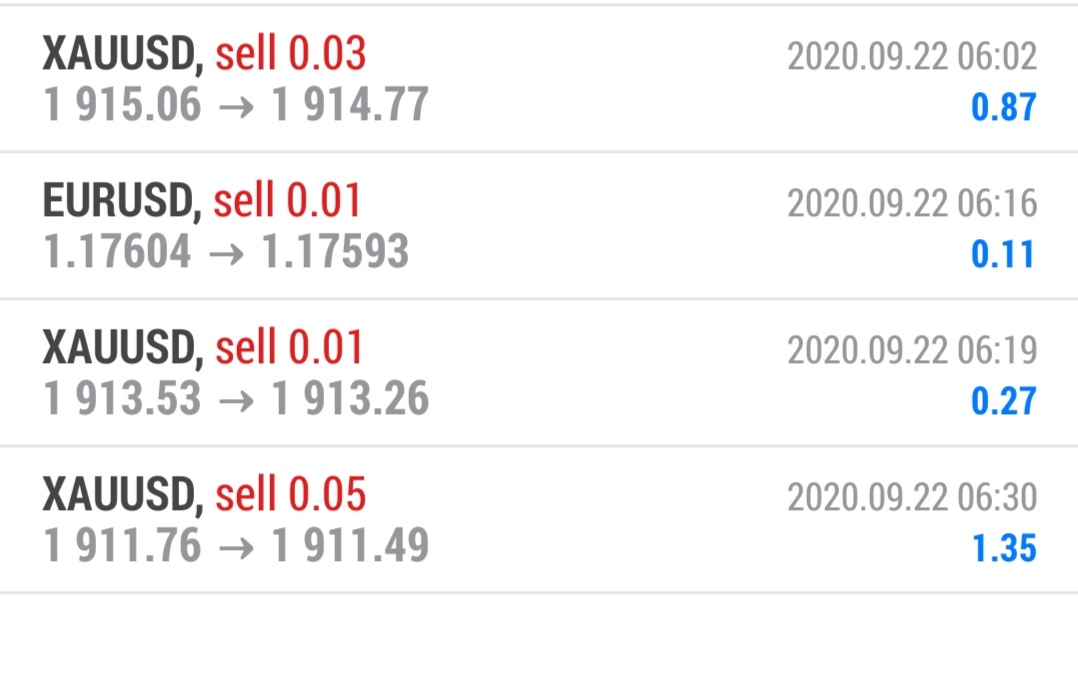Click timestamp 2020.09.22 06:19
This screenshot has width=1078, height=680.
(912, 351)
